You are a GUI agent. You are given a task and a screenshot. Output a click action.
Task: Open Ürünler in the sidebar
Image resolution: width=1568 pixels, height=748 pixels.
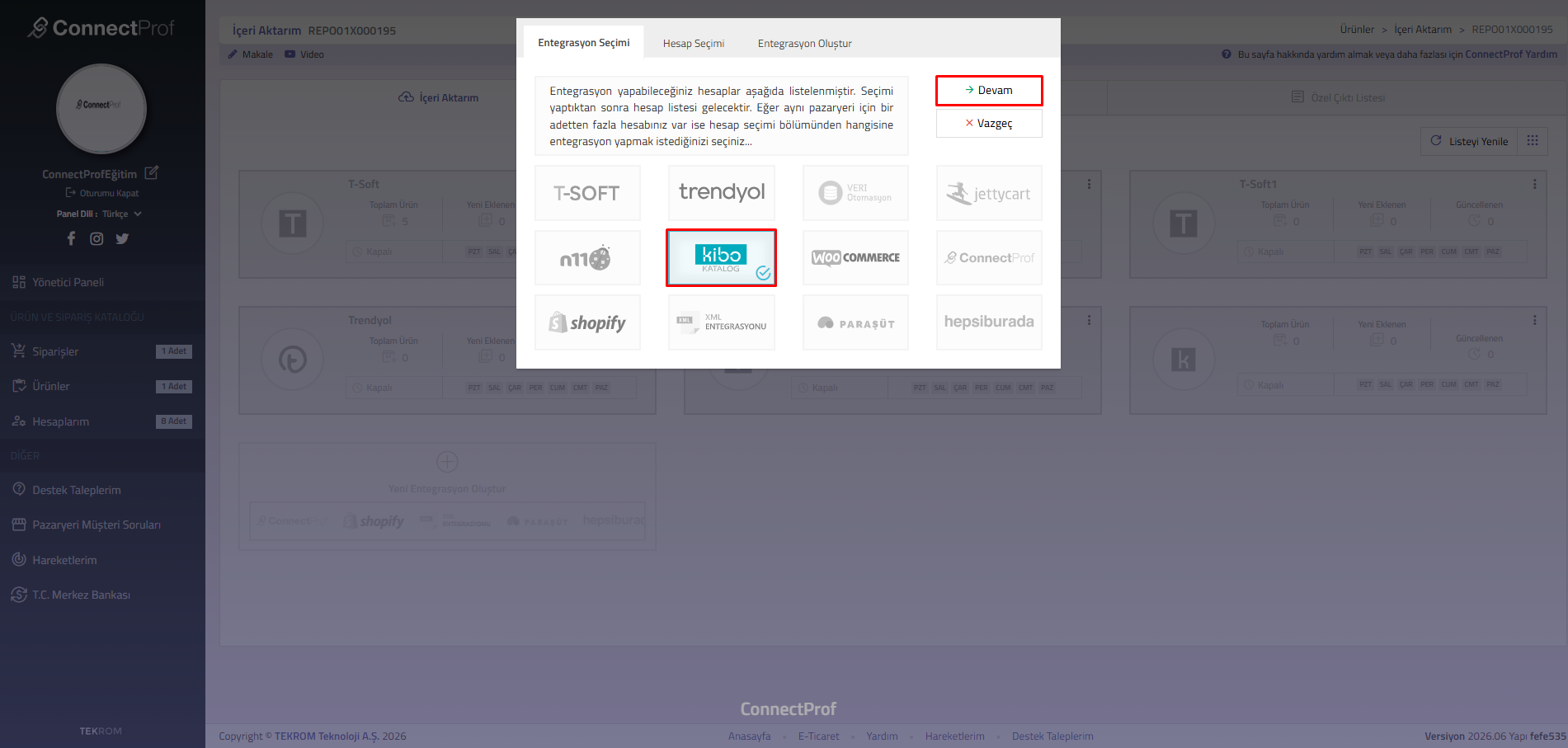click(x=102, y=386)
